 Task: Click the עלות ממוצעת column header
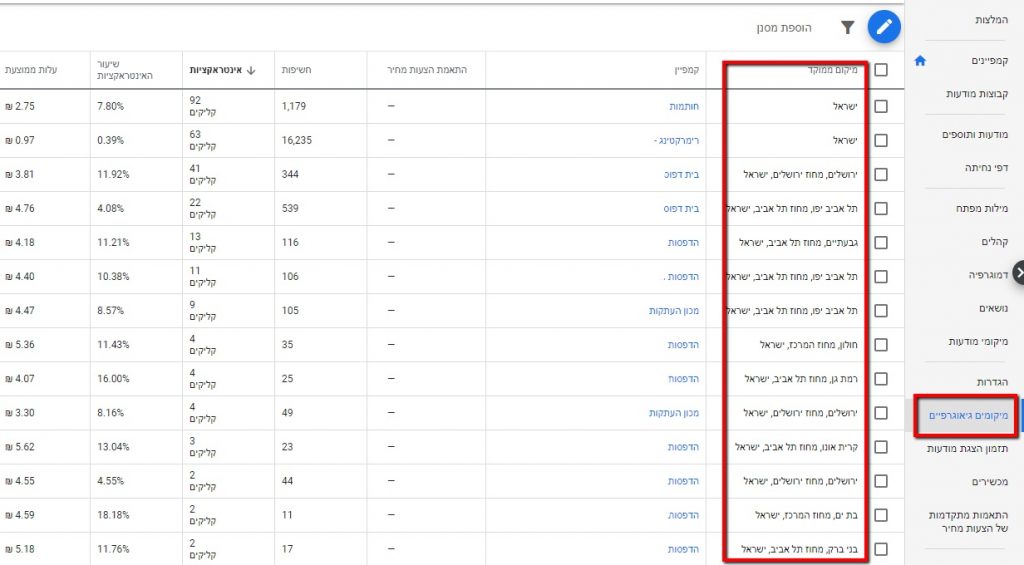32,70
